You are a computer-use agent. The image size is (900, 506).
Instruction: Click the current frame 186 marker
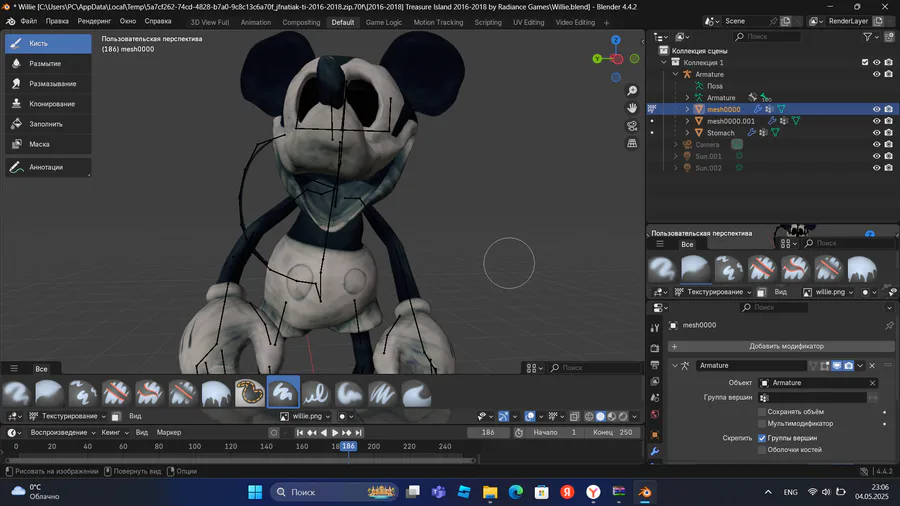pyautogui.click(x=348, y=446)
